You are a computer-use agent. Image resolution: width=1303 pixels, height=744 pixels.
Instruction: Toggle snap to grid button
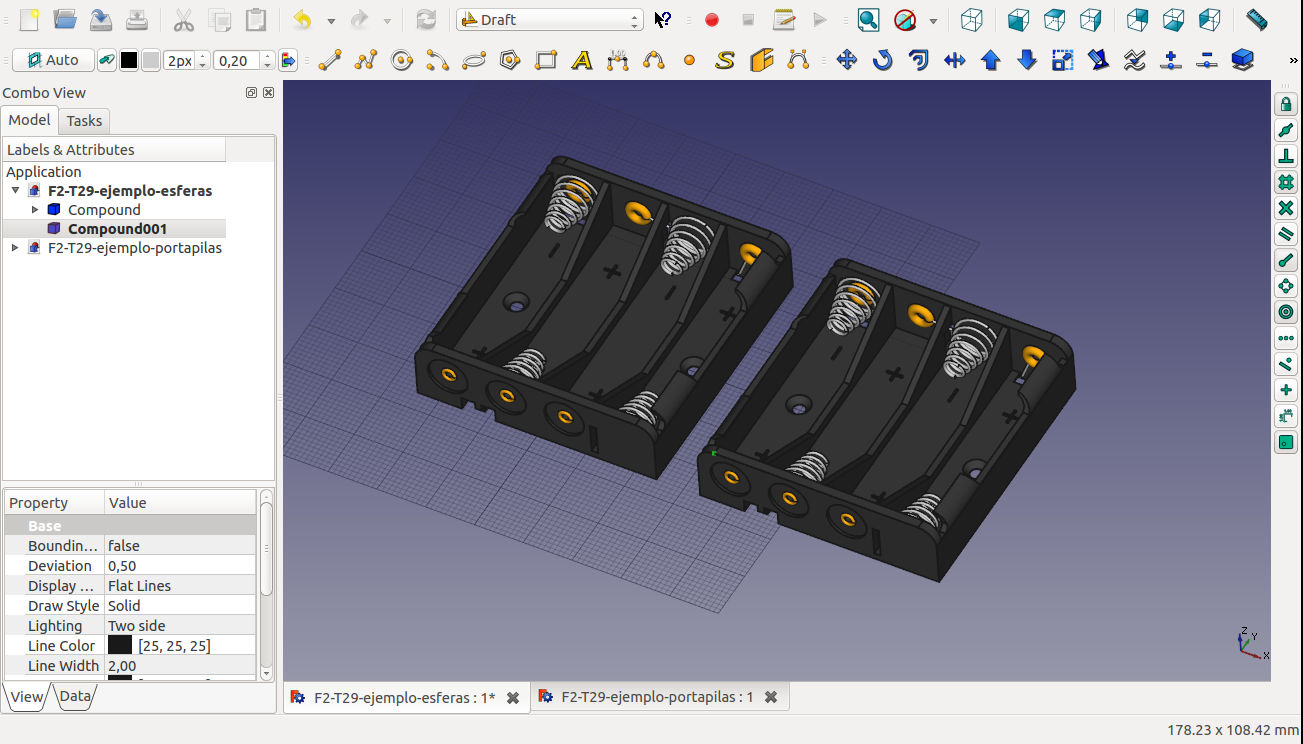click(1286, 183)
